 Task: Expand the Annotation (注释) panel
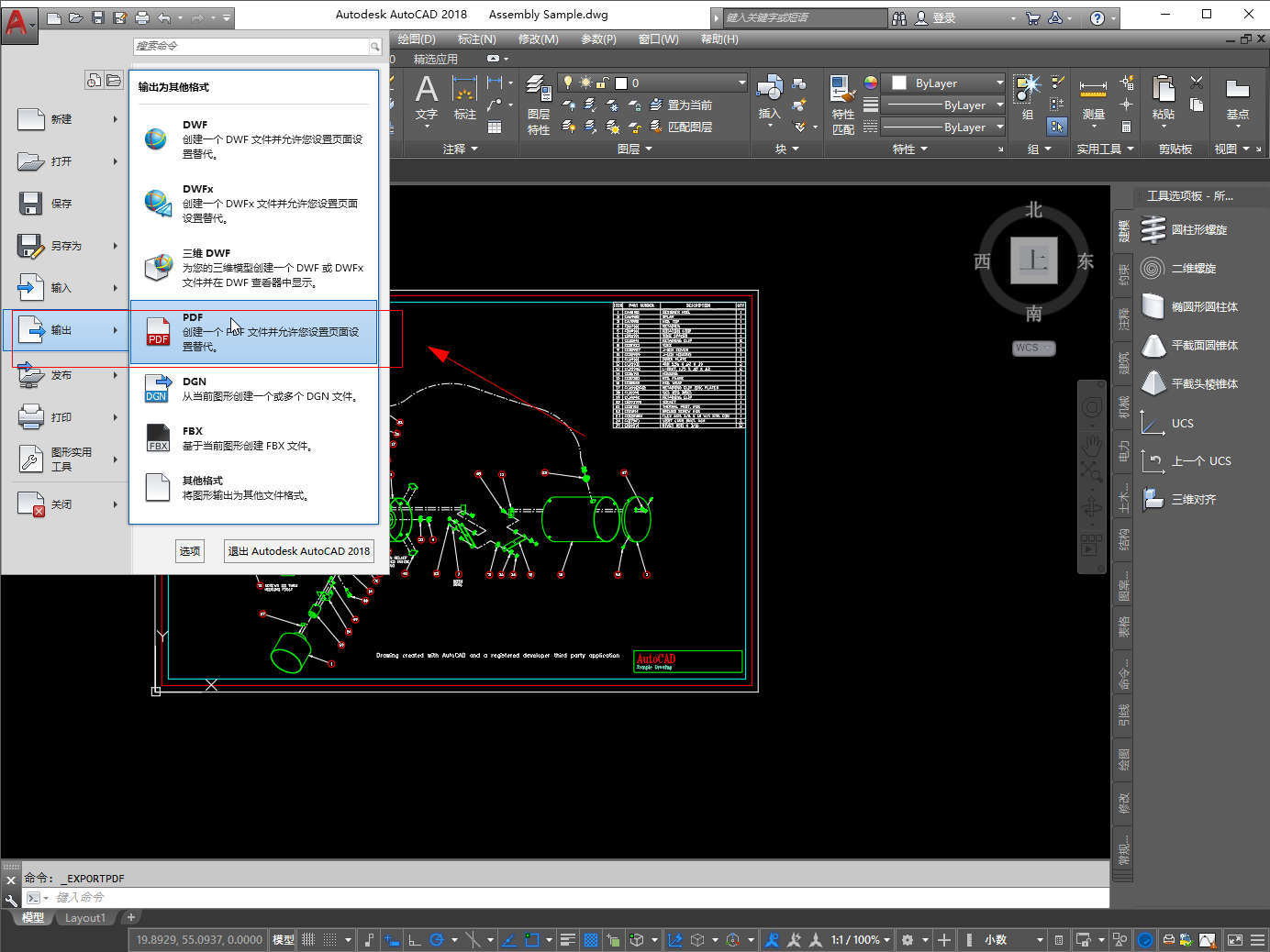pos(461,149)
